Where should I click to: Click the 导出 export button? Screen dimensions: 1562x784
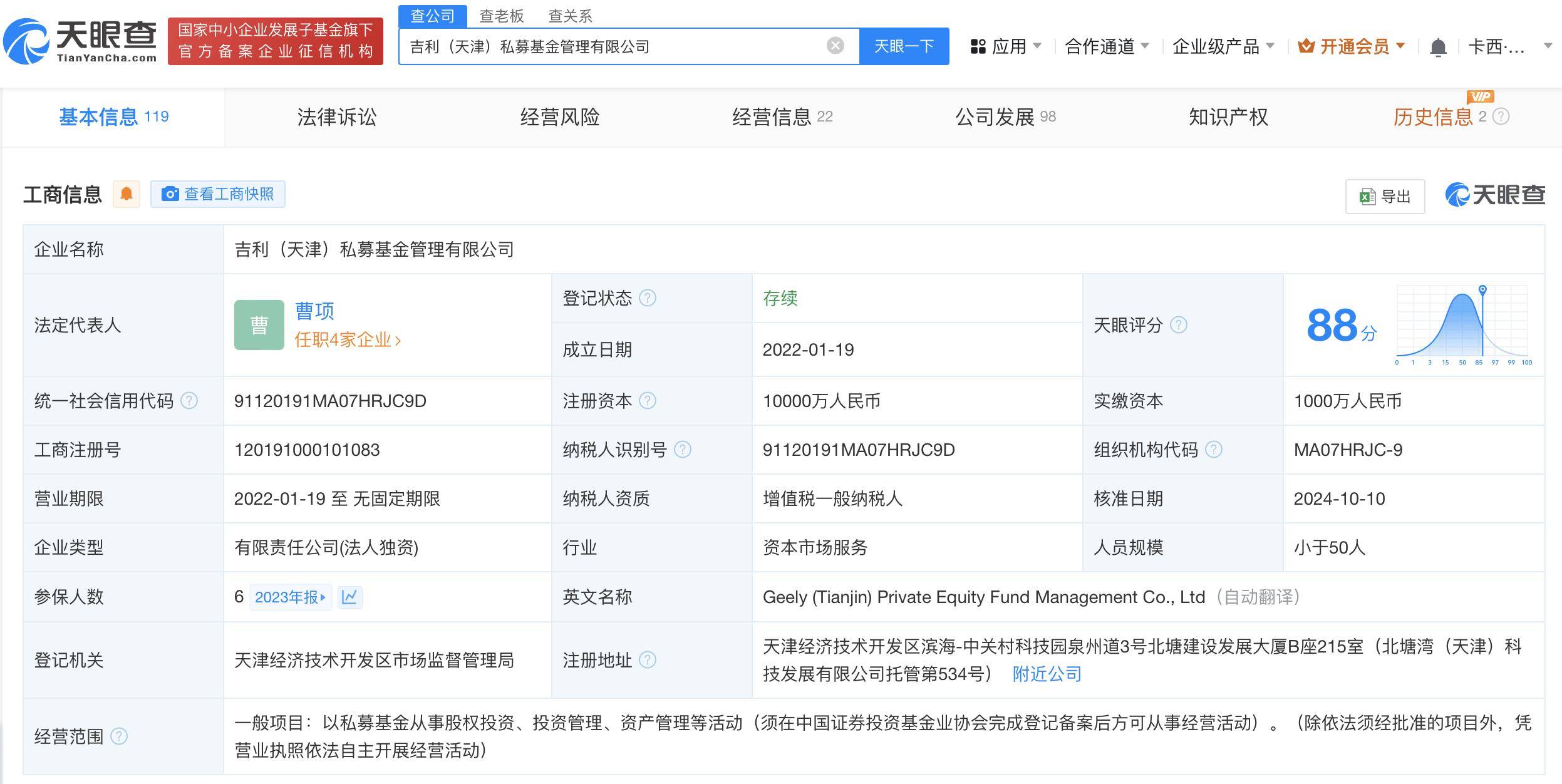click(1385, 196)
